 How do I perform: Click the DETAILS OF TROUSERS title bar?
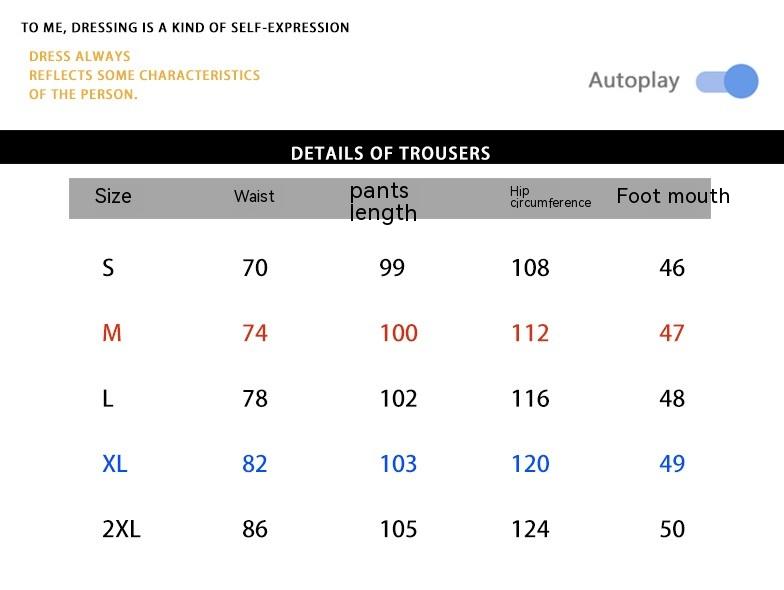pyautogui.click(x=391, y=153)
